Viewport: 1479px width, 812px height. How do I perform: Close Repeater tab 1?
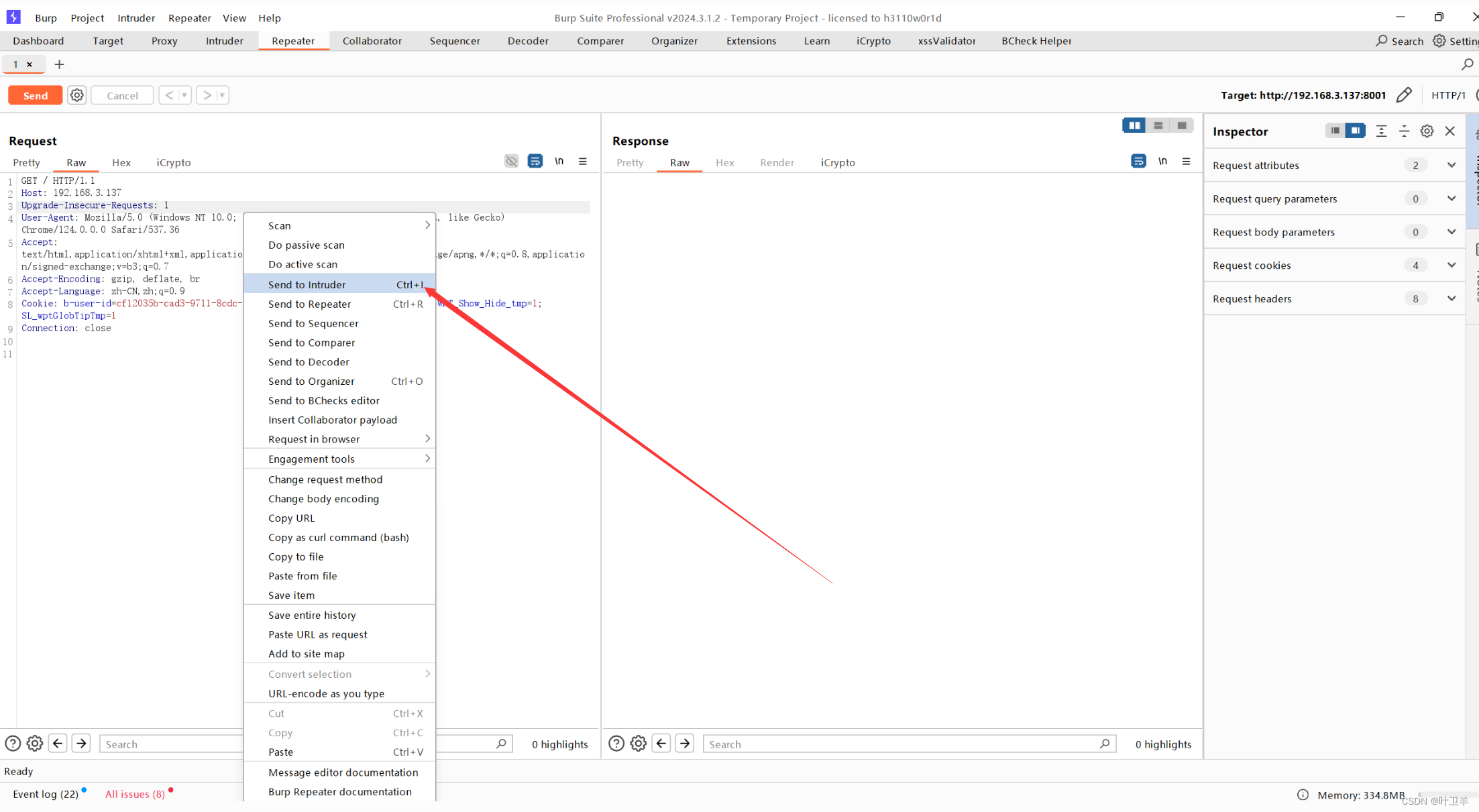pos(30,64)
